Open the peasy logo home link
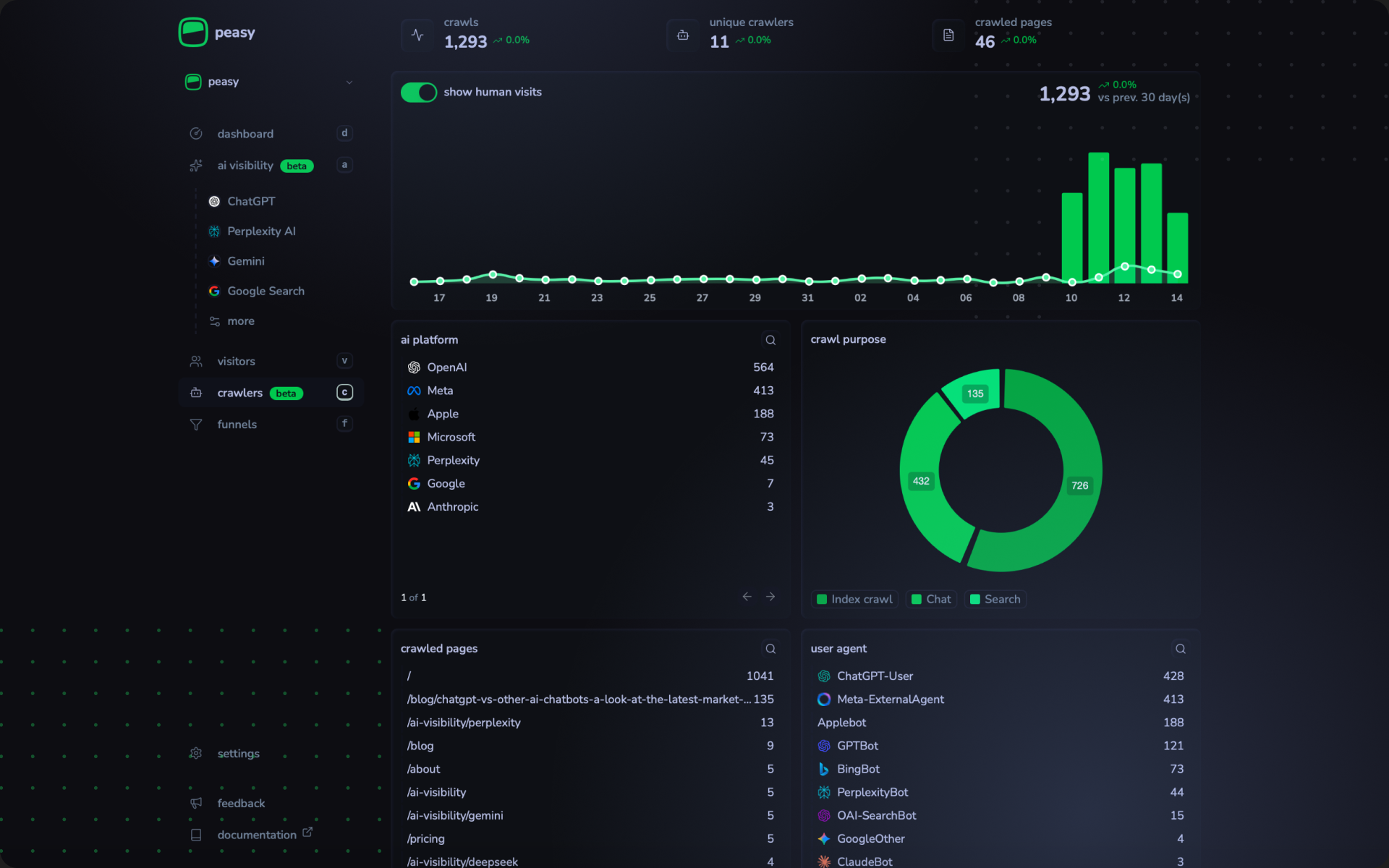This screenshot has width=1389, height=868. [x=216, y=32]
